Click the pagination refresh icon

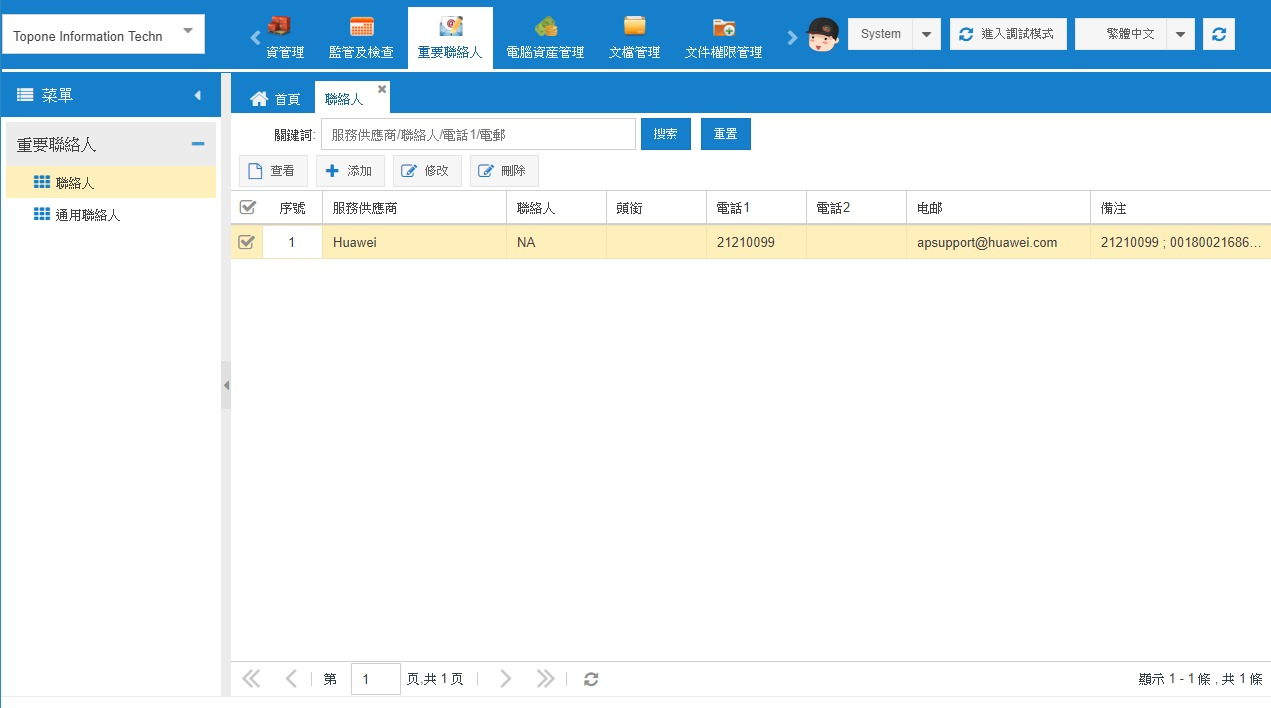(591, 679)
